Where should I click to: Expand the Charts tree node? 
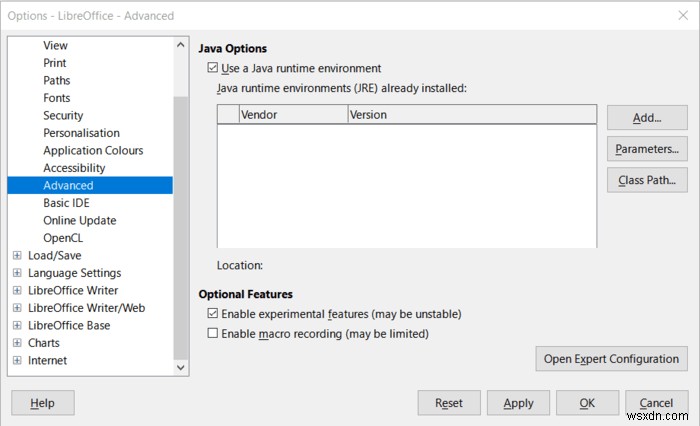tap(17, 342)
